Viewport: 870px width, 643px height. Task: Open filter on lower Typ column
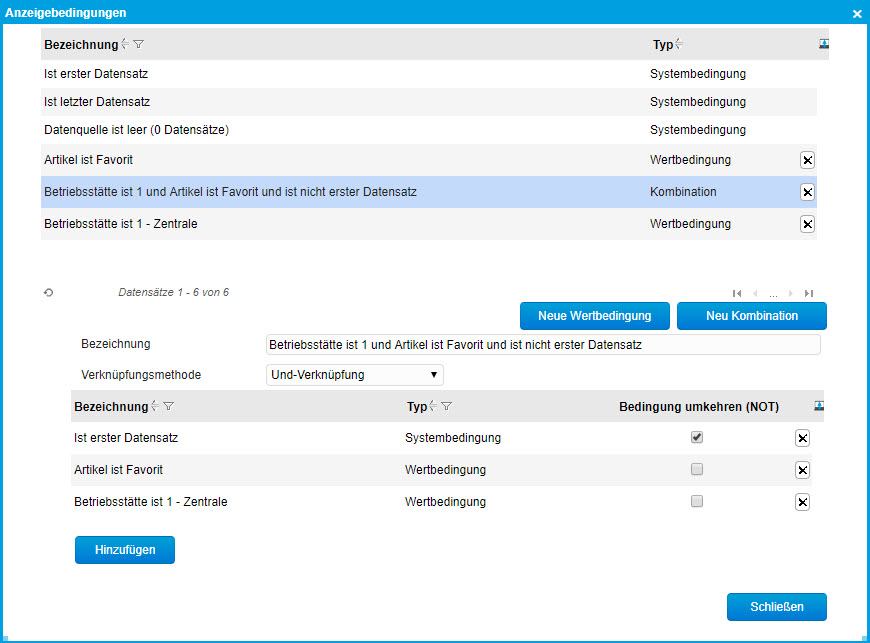446,407
